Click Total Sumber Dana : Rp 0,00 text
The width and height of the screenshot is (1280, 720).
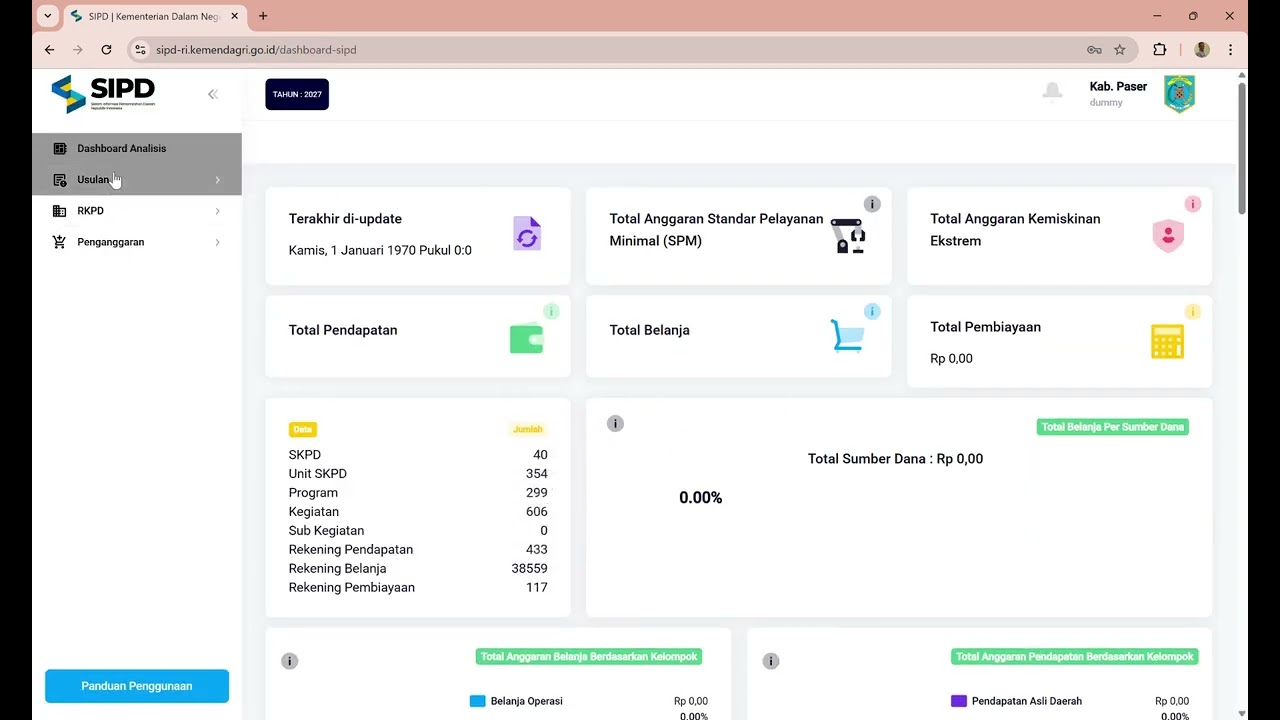pos(895,459)
